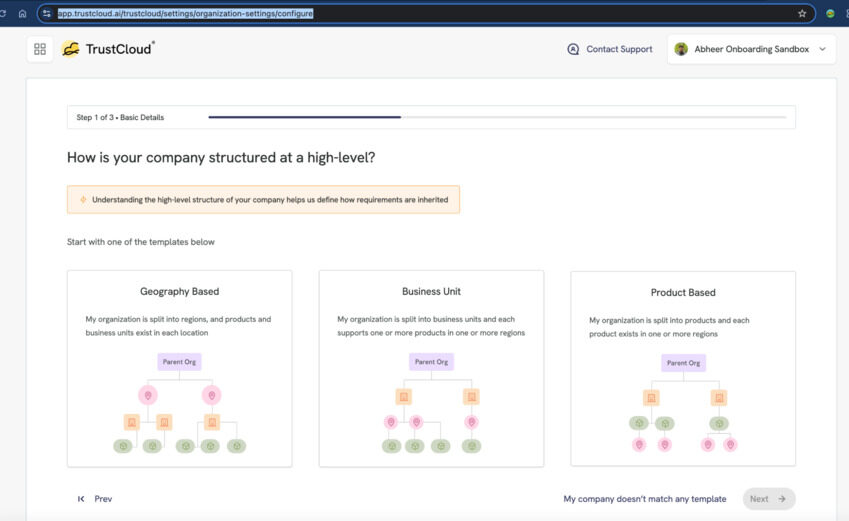
Task: Open the app grid menu icon
Action: click(x=40, y=49)
